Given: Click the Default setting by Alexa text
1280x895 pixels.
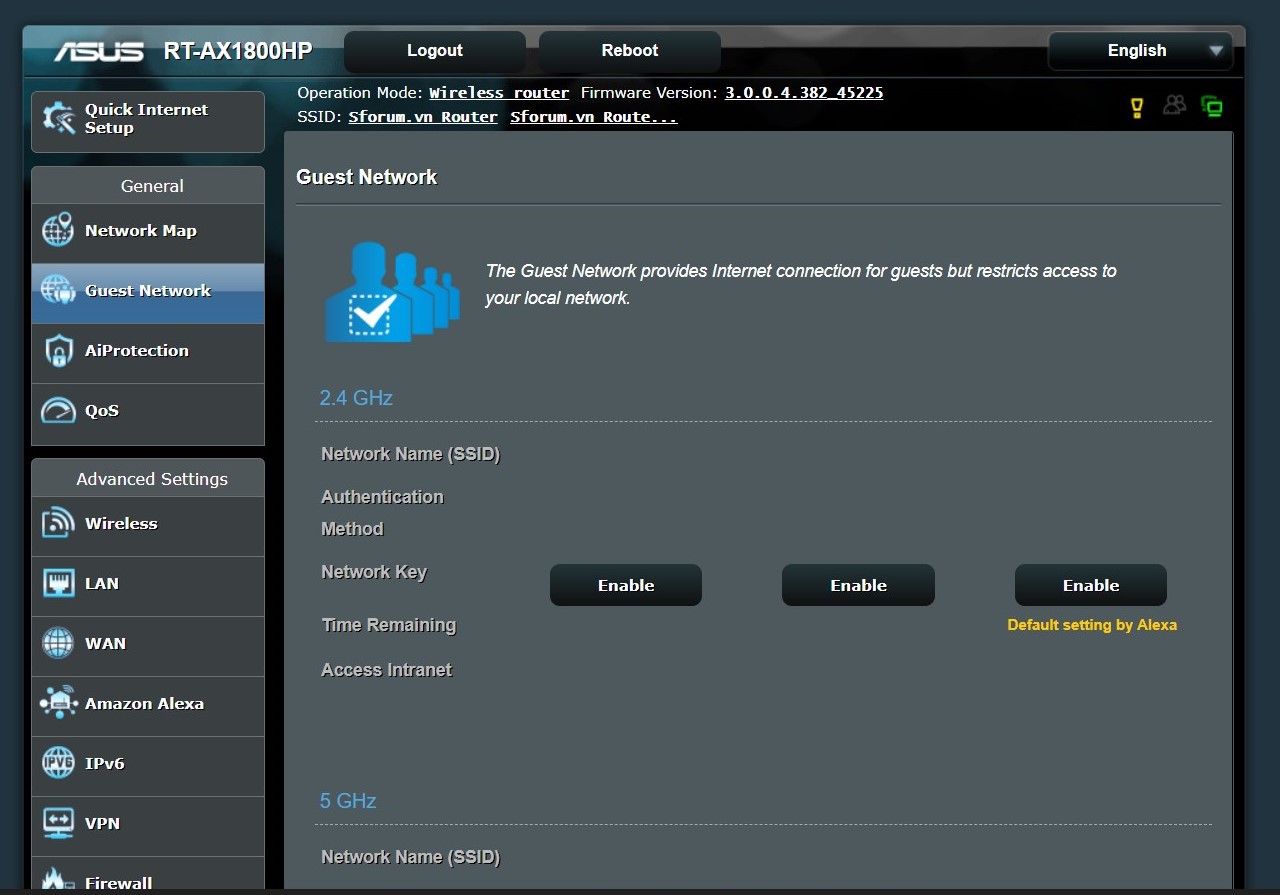Looking at the screenshot, I should point(1092,625).
